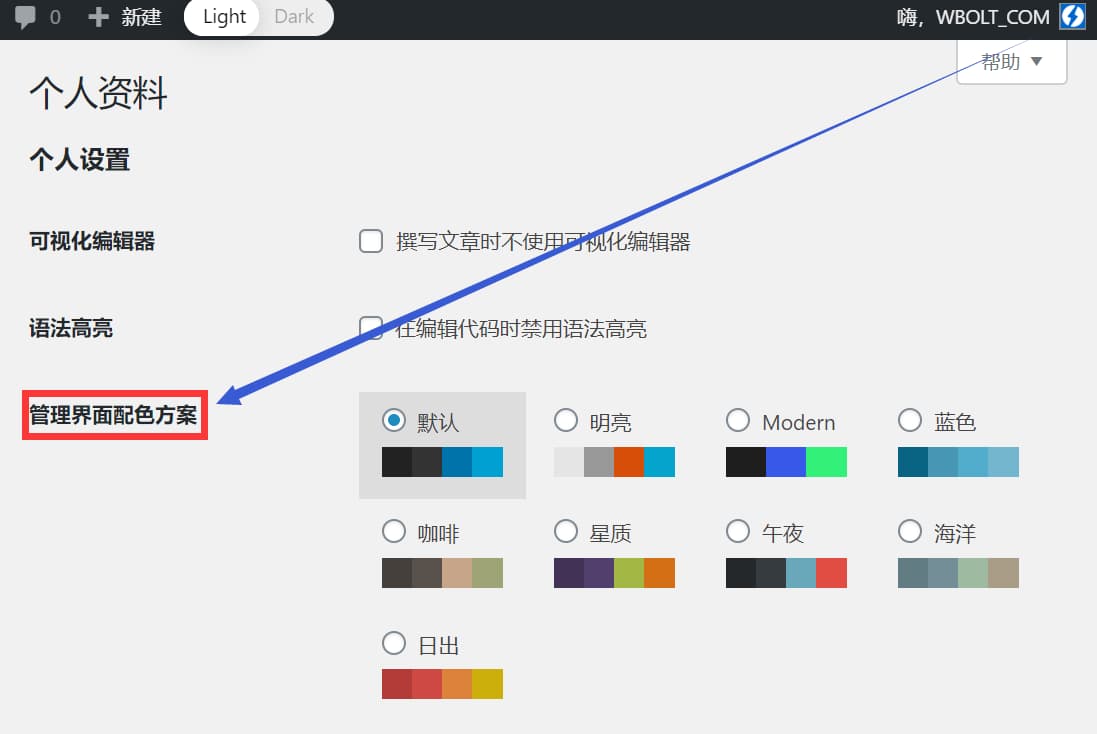Click the 默认 scheme color strip
Screen dimensions: 1097x734
[441, 461]
